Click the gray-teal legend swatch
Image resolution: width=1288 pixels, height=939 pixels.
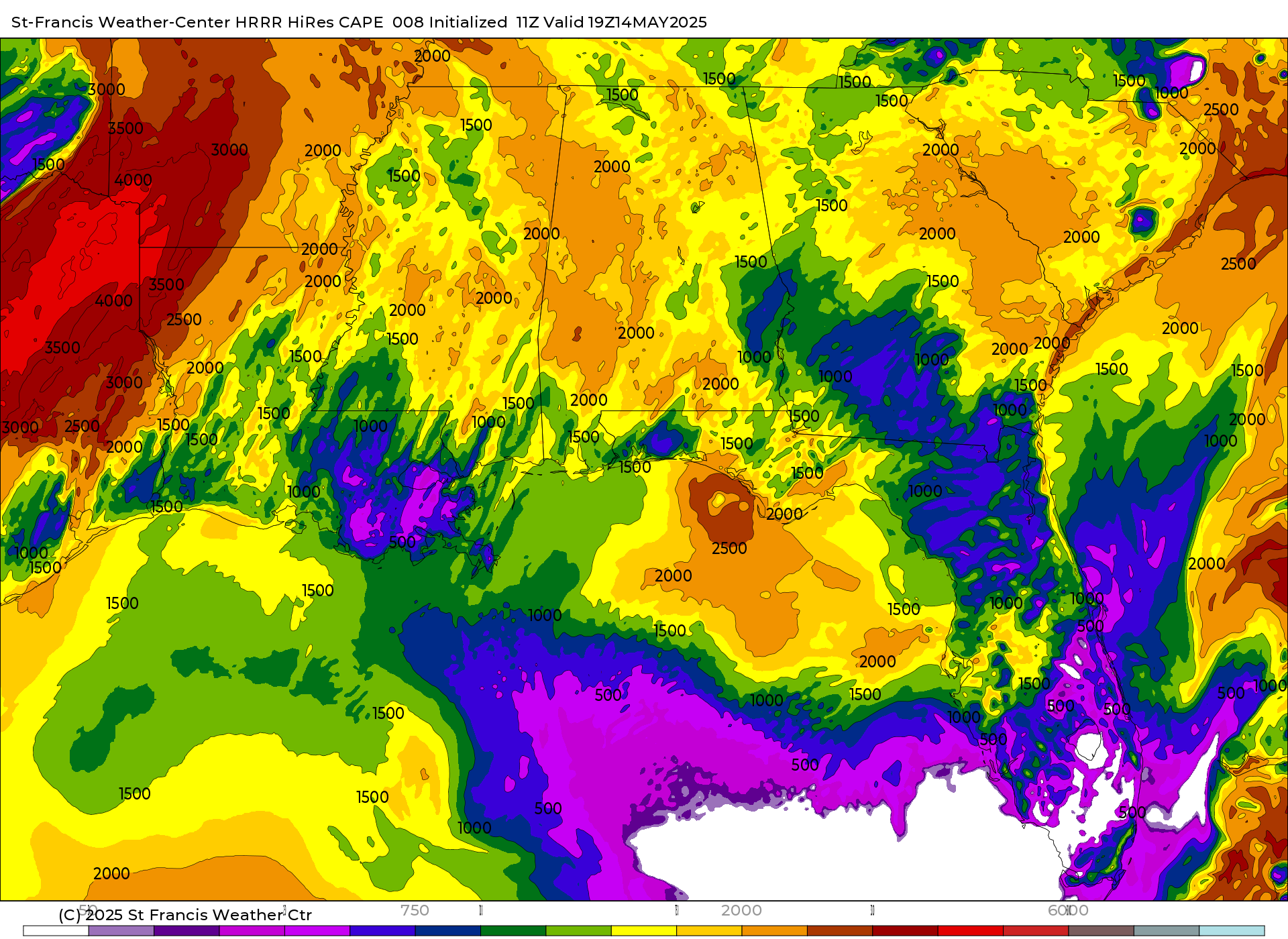click(1167, 931)
